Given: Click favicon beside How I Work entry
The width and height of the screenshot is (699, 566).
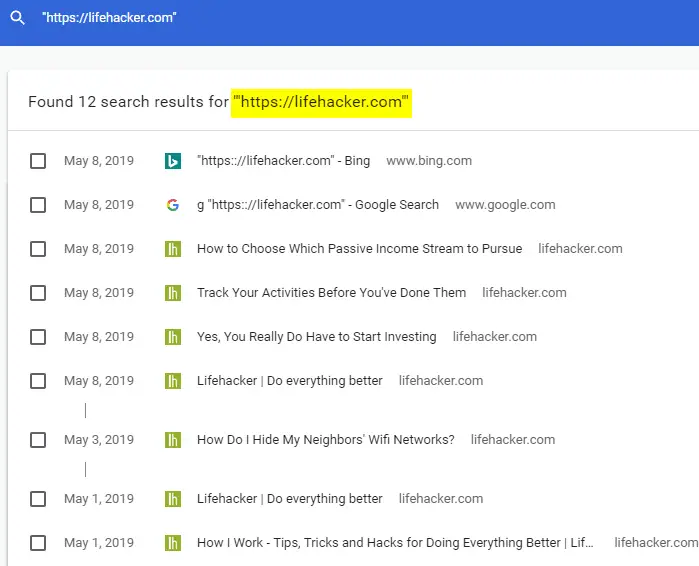Looking at the screenshot, I should [173, 543].
